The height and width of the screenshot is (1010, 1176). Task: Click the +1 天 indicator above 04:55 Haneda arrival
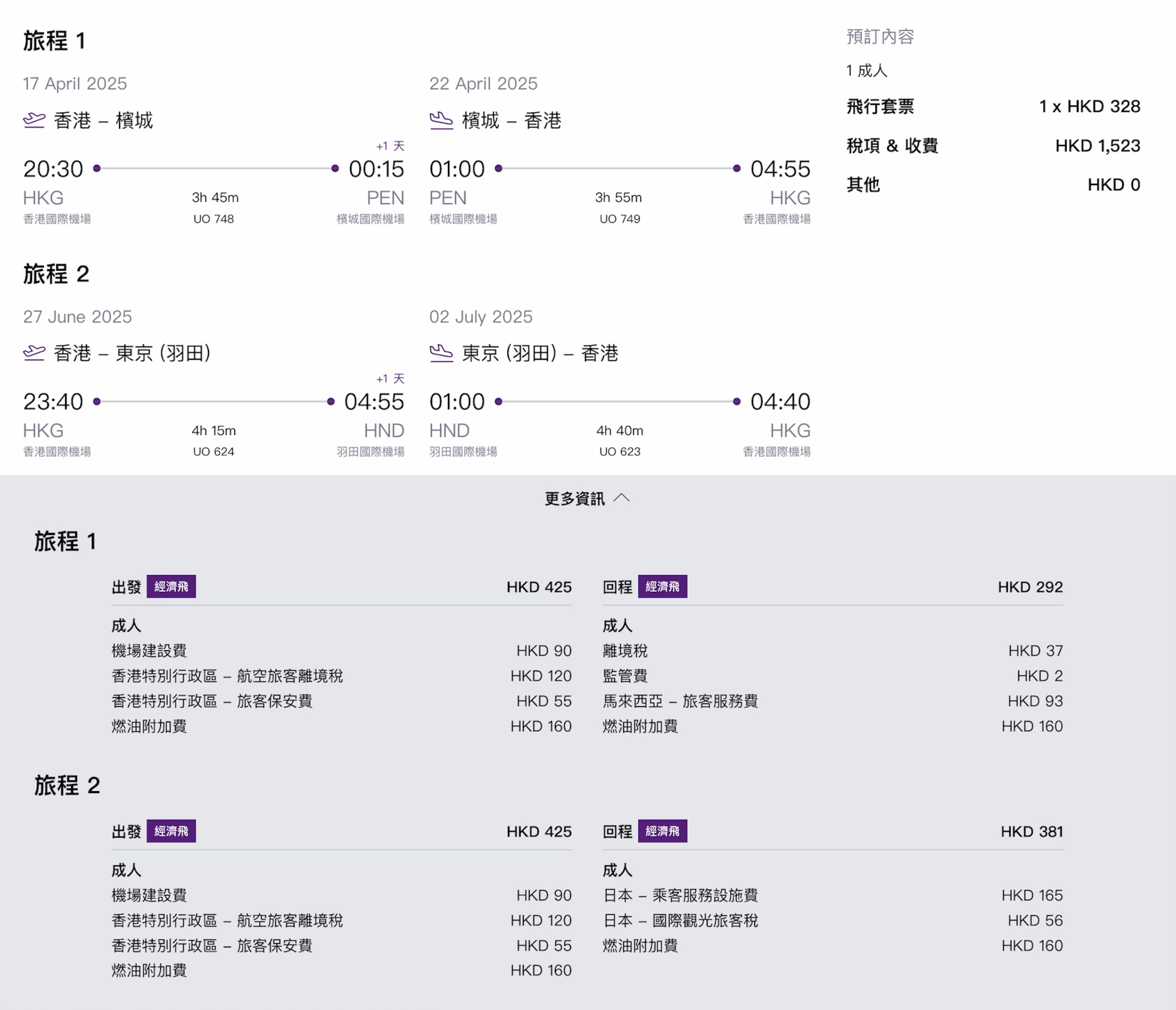(390, 379)
